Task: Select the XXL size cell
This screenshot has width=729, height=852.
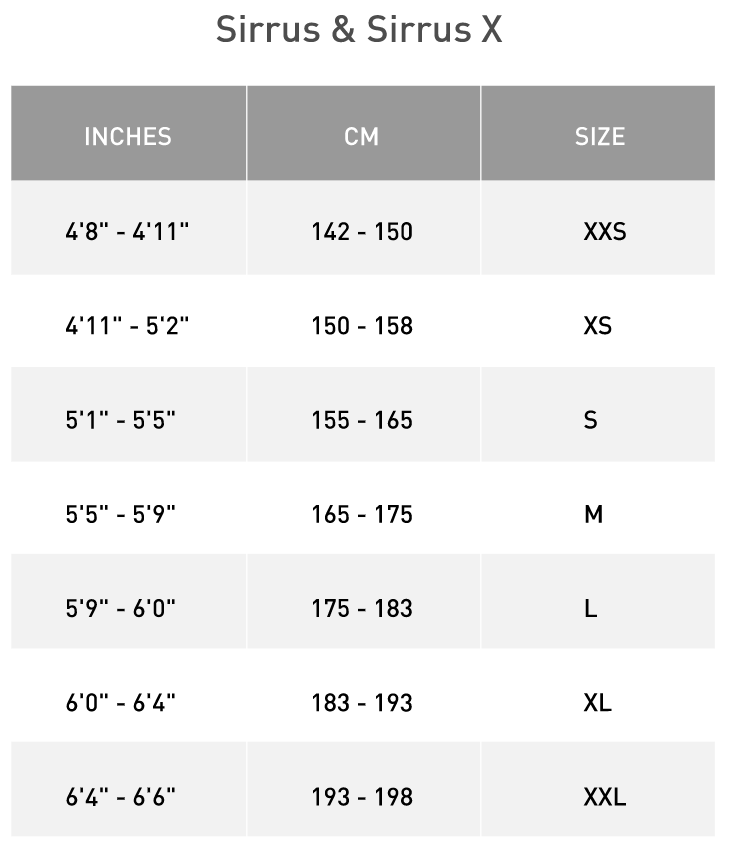Action: 604,797
